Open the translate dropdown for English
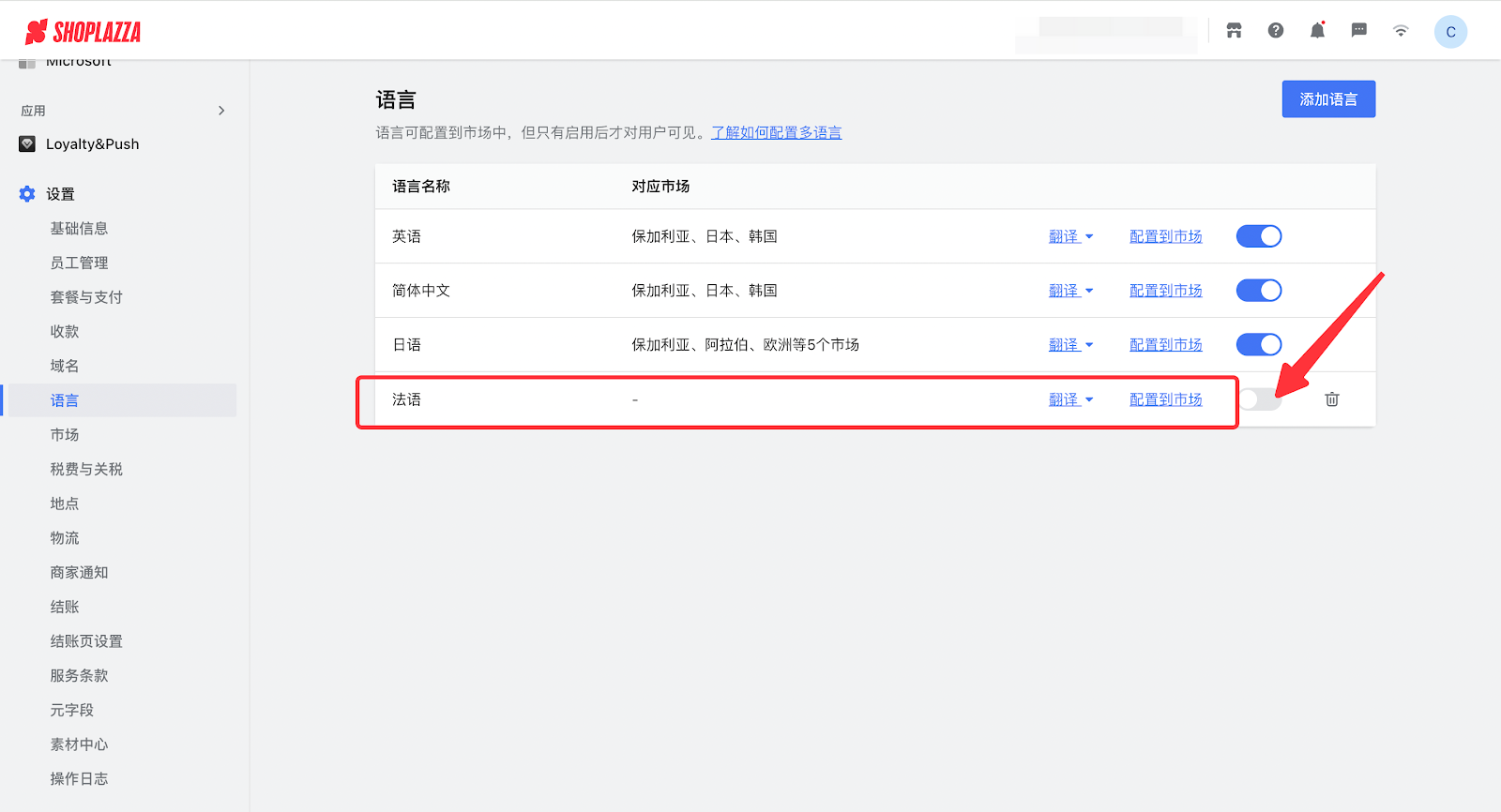This screenshot has width=1501, height=812. [x=1070, y=236]
